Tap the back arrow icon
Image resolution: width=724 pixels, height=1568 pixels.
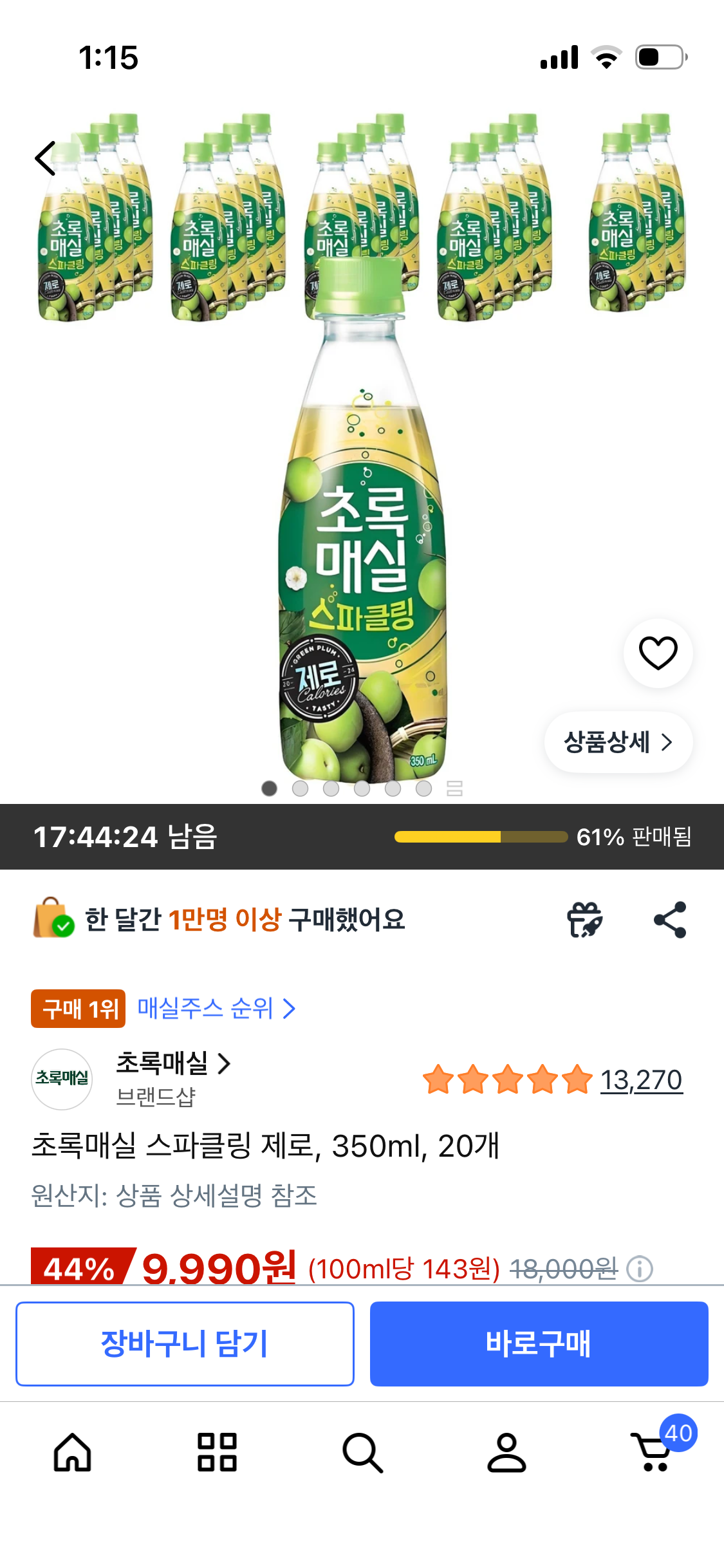[45, 158]
